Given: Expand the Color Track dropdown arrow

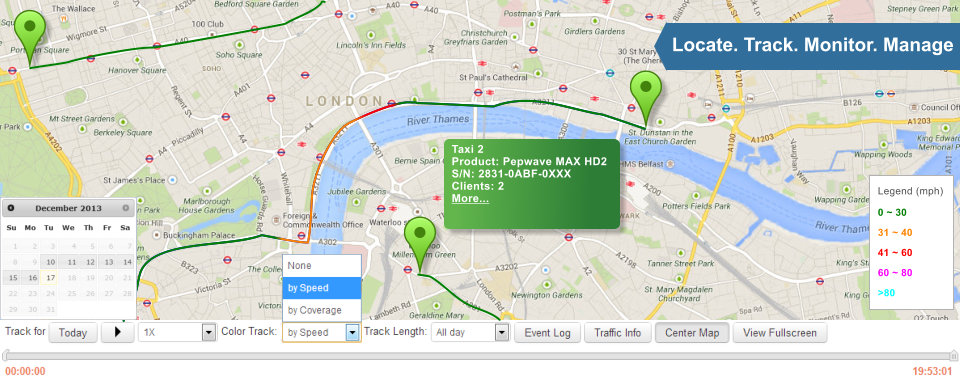Looking at the screenshot, I should [352, 332].
